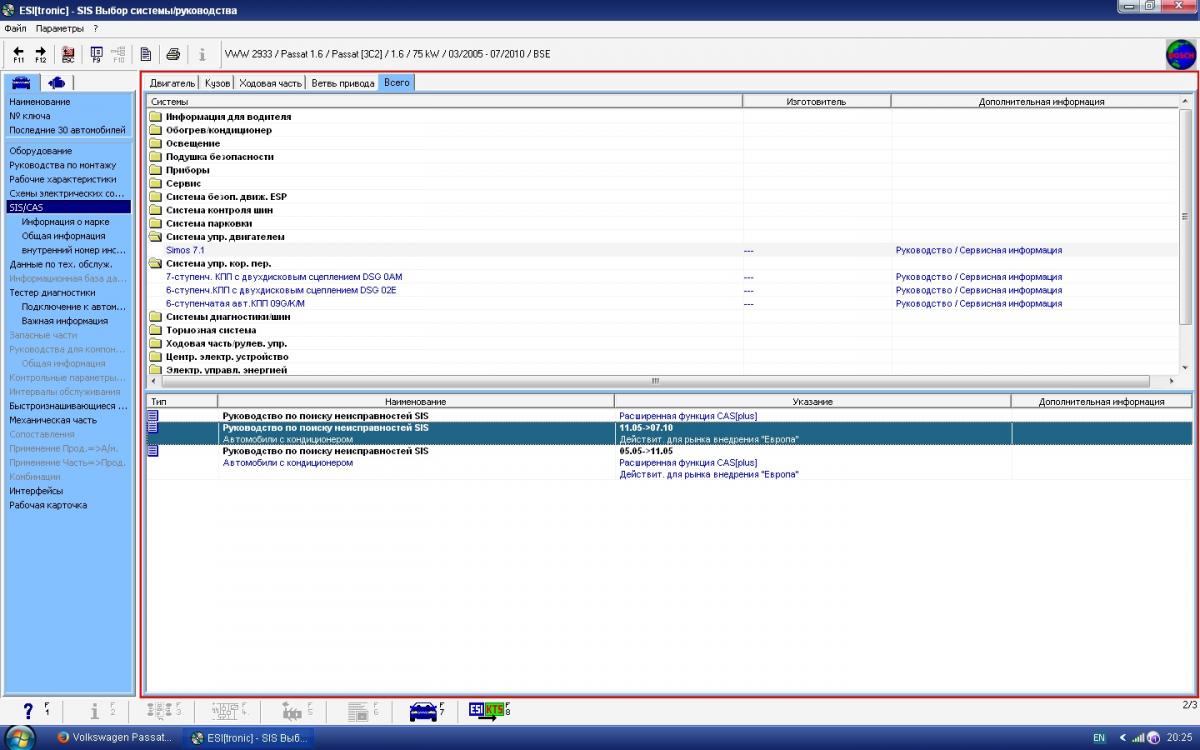This screenshot has width=1200, height=750.
Task: Click the document icon of 05.05->11.05 row
Action: pyautogui.click(x=153, y=451)
